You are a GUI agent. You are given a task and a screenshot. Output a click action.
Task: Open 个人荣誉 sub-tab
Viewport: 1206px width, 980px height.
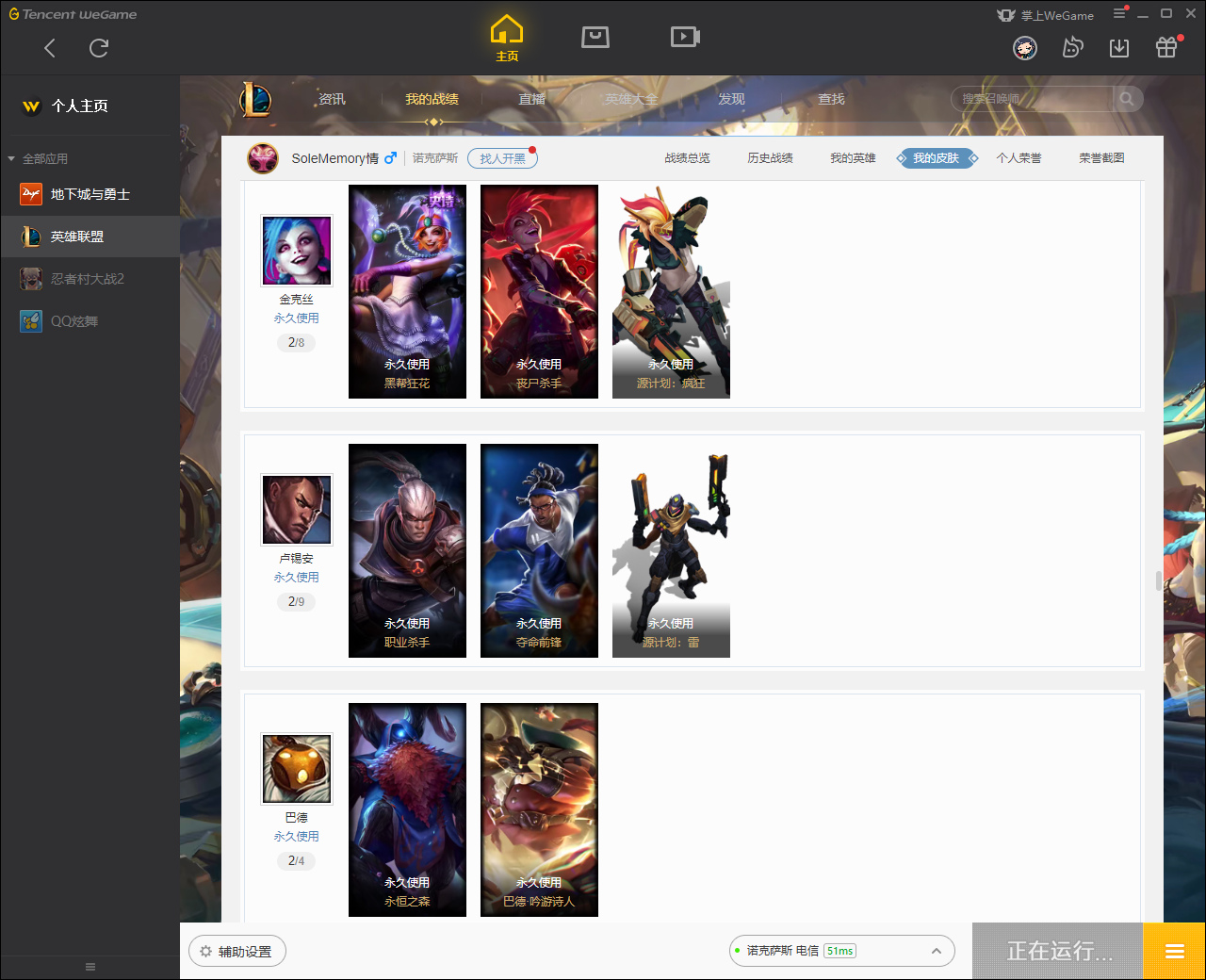[1019, 158]
